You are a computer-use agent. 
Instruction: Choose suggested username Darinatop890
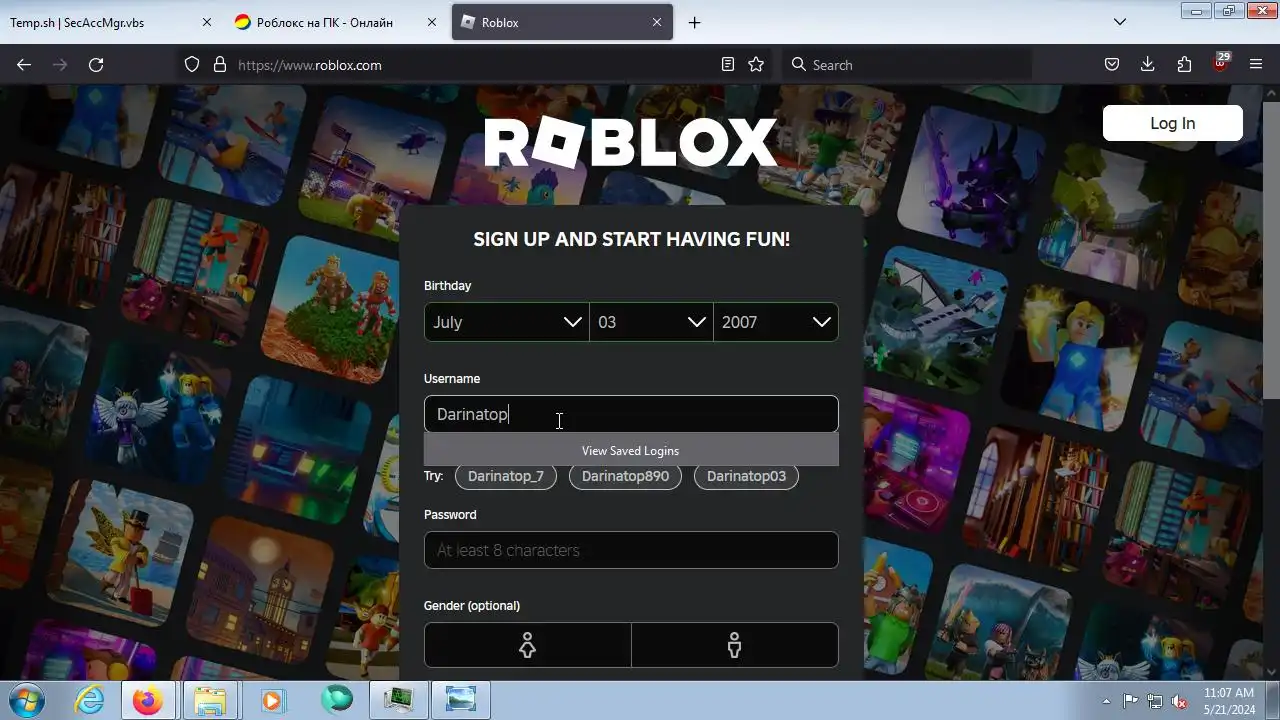click(625, 476)
